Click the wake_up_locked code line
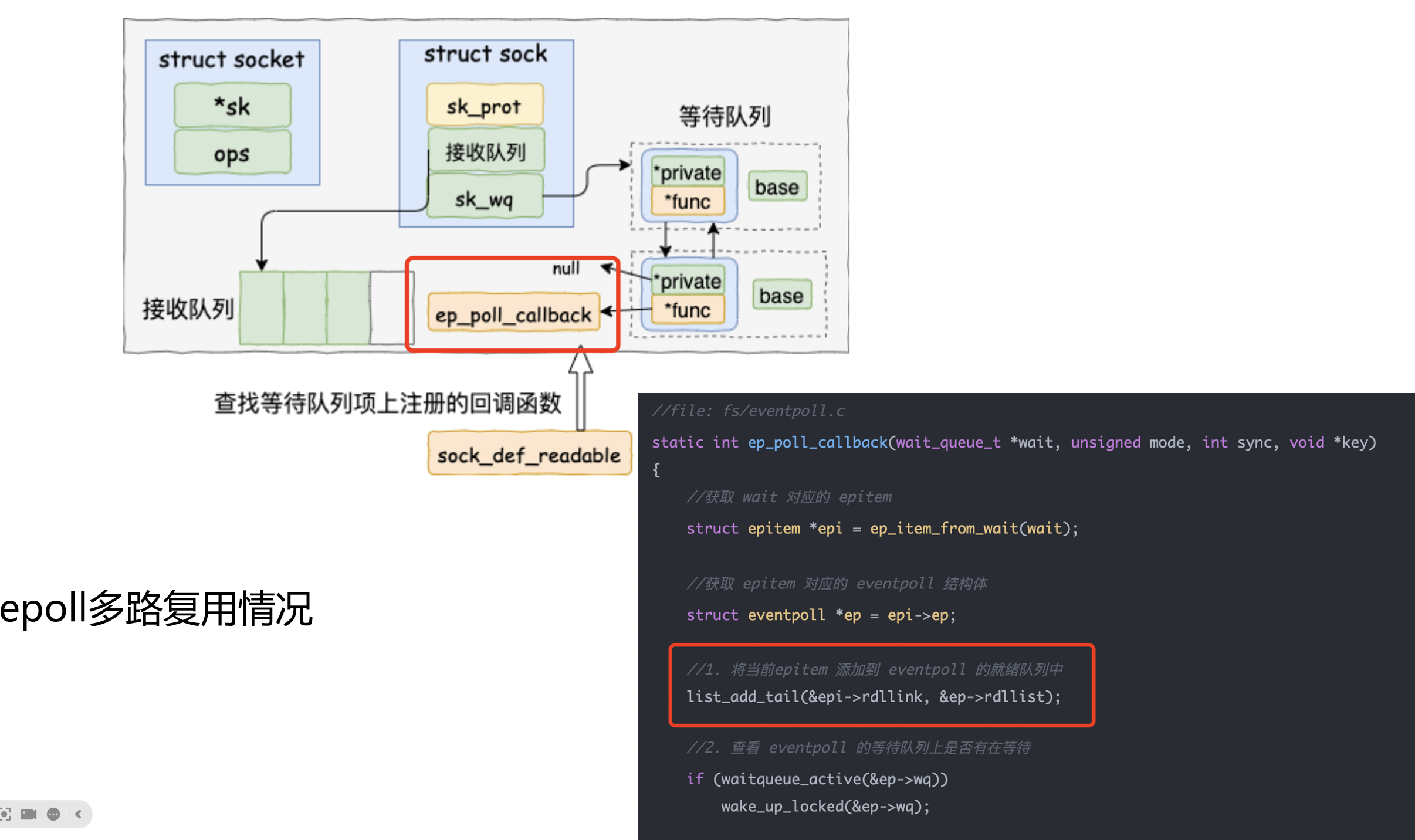 pyautogui.click(x=825, y=806)
